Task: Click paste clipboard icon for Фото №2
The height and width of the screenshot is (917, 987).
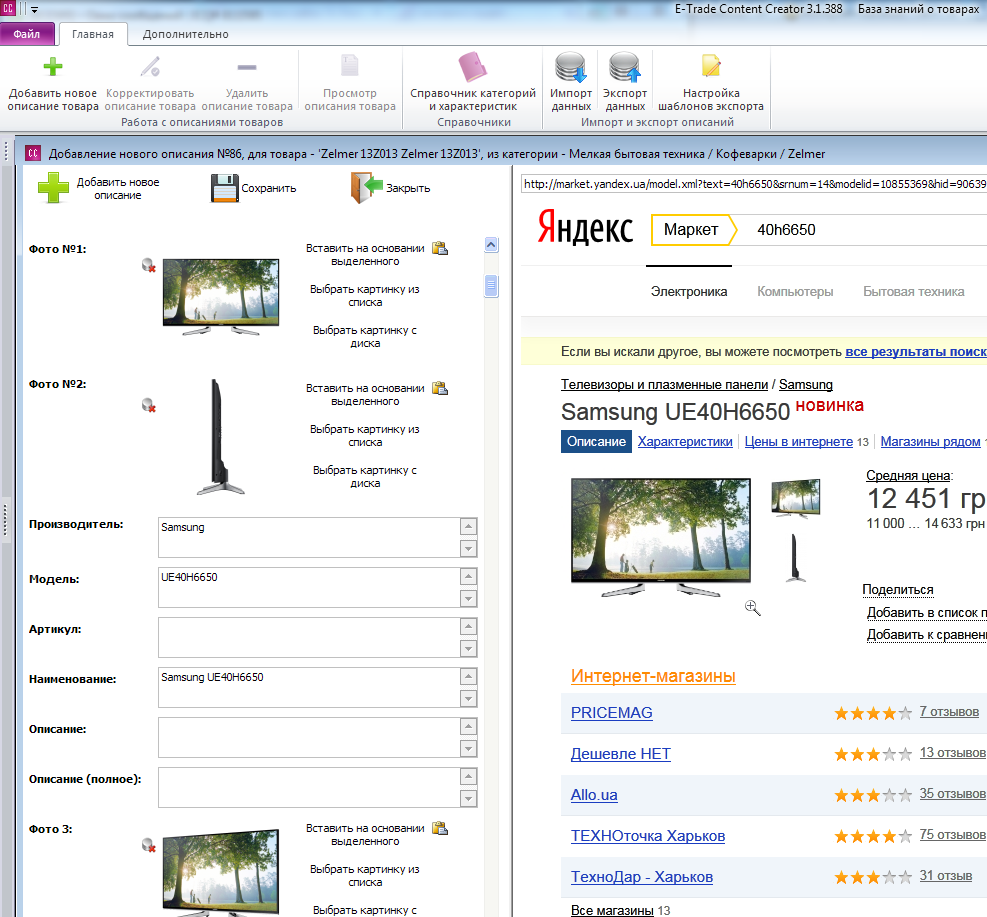Action: (x=440, y=388)
